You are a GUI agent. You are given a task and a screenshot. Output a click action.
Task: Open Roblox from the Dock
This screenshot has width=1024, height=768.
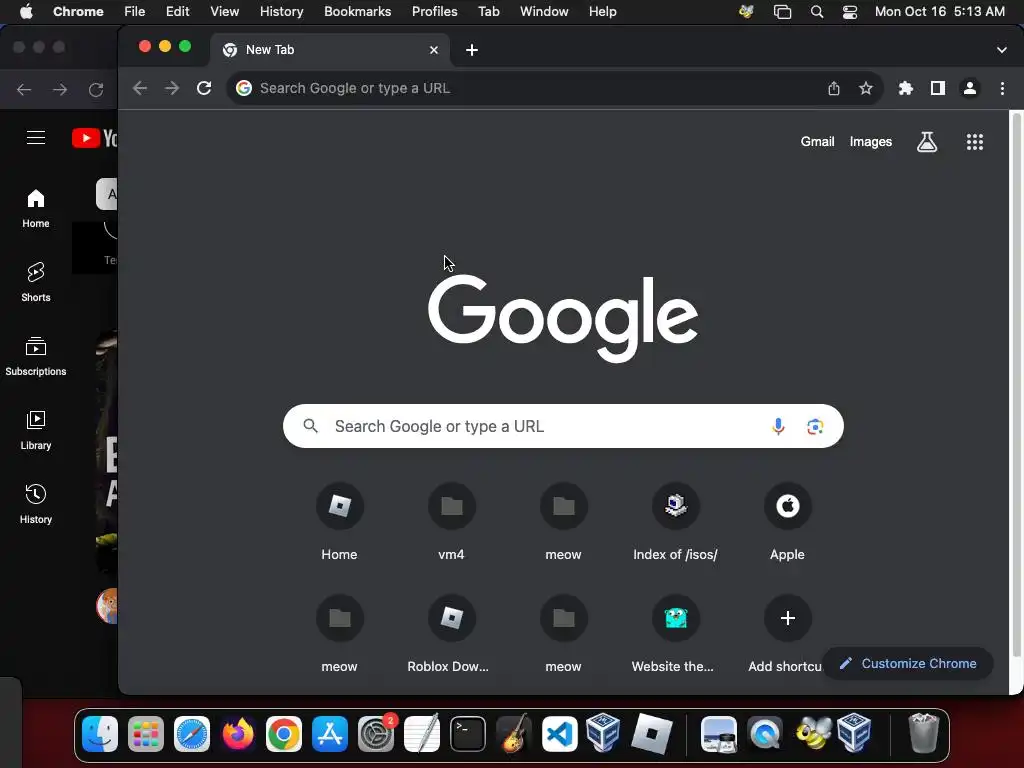coord(651,734)
